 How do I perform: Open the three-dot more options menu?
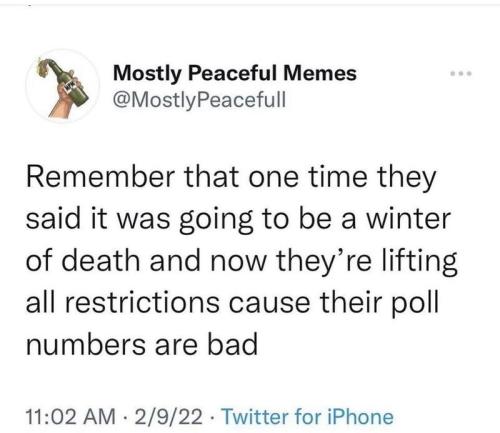pos(461,74)
